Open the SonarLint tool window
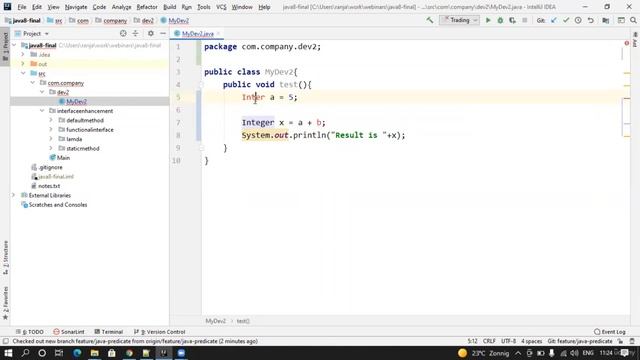 click(69, 332)
